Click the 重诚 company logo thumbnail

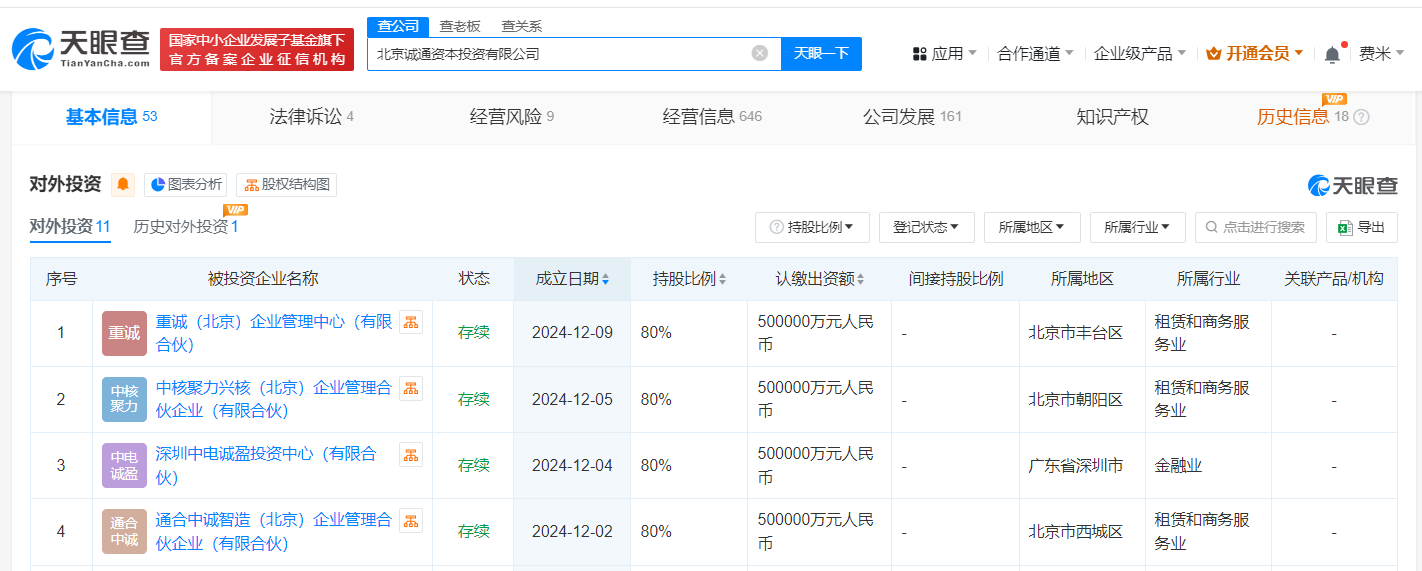click(x=124, y=333)
